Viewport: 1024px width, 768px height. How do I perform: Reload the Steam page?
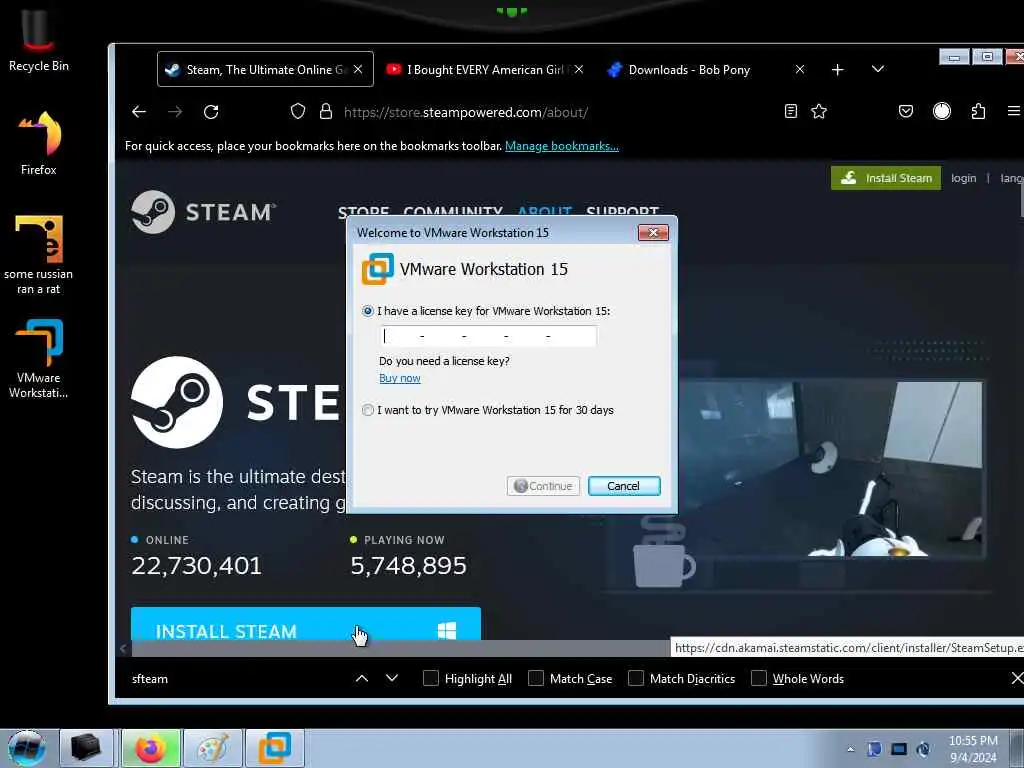[211, 112]
